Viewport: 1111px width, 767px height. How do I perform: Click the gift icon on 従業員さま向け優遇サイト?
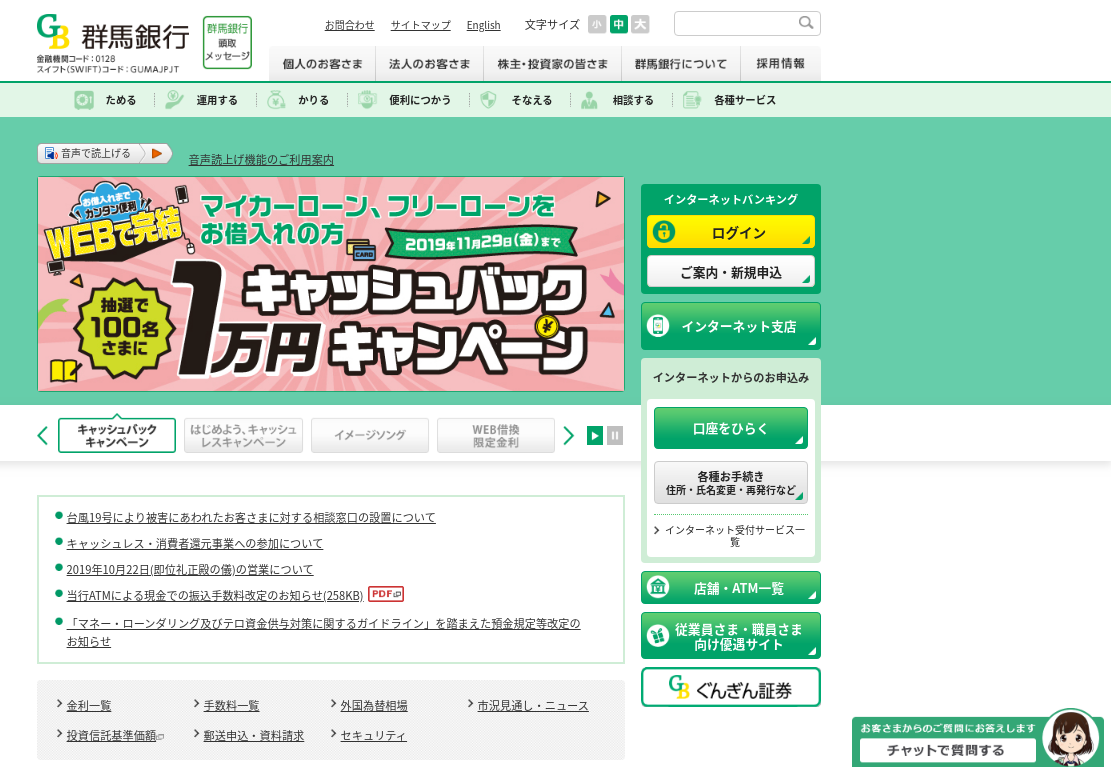658,635
